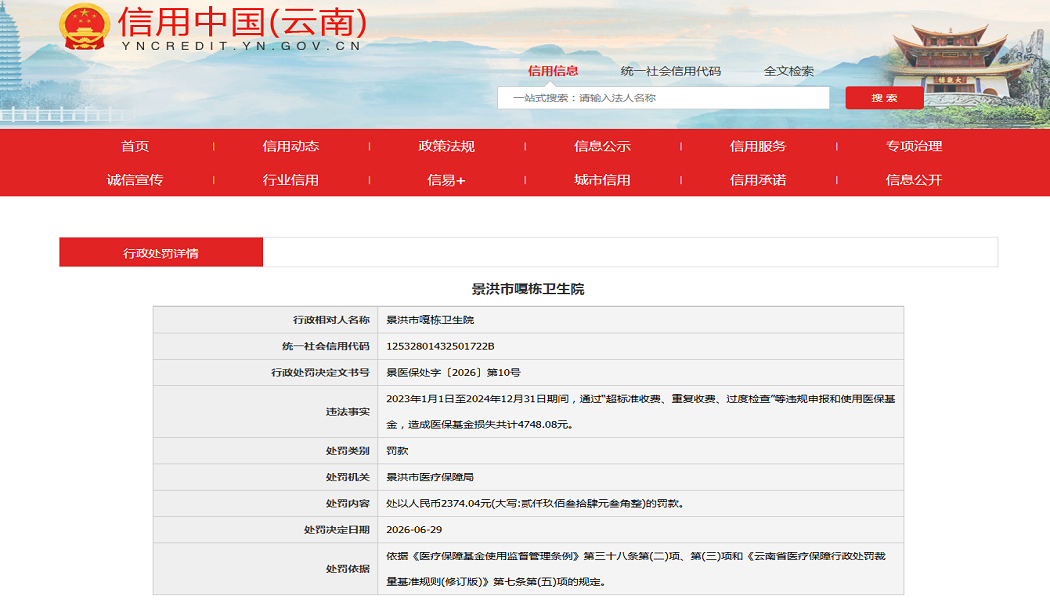Click the 处罚机关 label cell

(x=266, y=477)
